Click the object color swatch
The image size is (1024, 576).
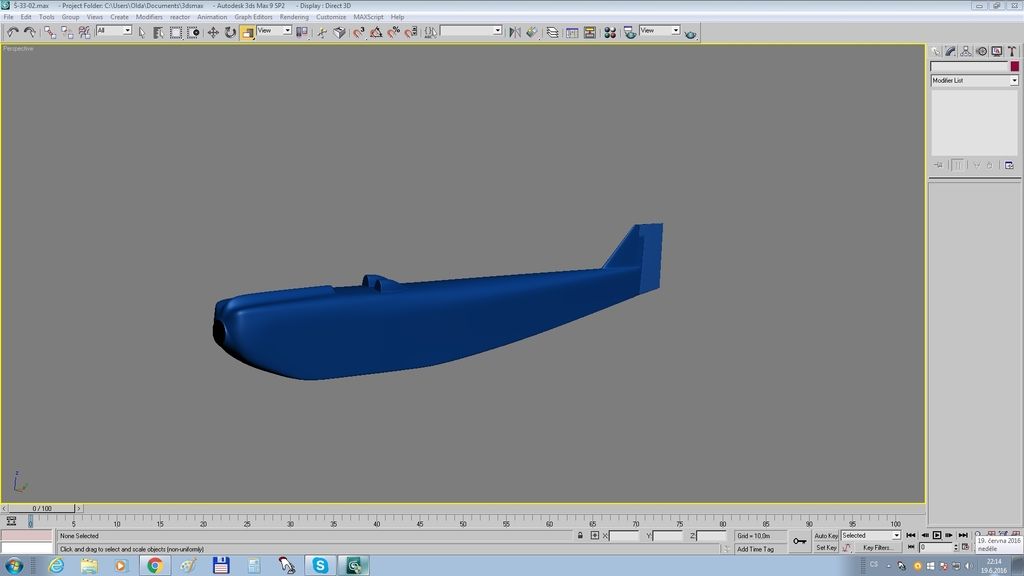click(x=1014, y=67)
